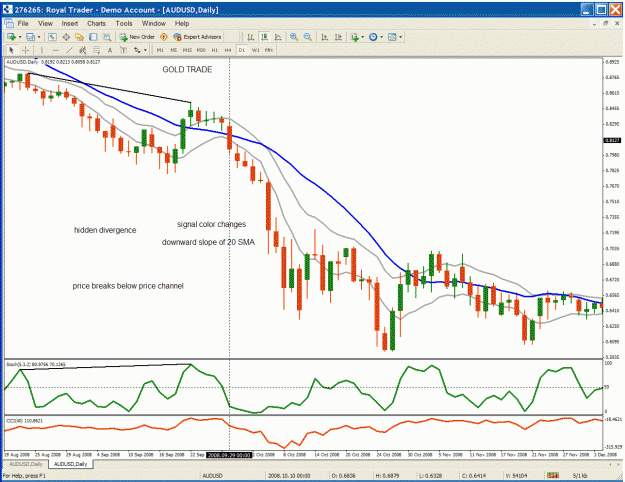Toggle chart Auto Scroll
Screen dimensions: 625x482
pos(324,37)
